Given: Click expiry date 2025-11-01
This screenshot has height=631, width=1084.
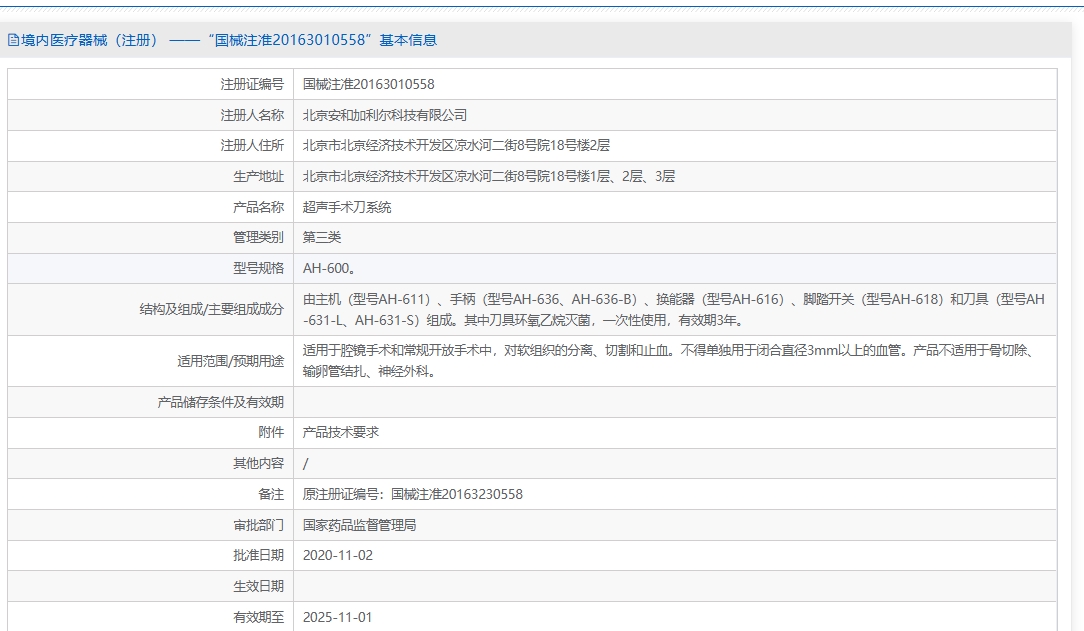Looking at the screenshot, I should click(337, 617).
